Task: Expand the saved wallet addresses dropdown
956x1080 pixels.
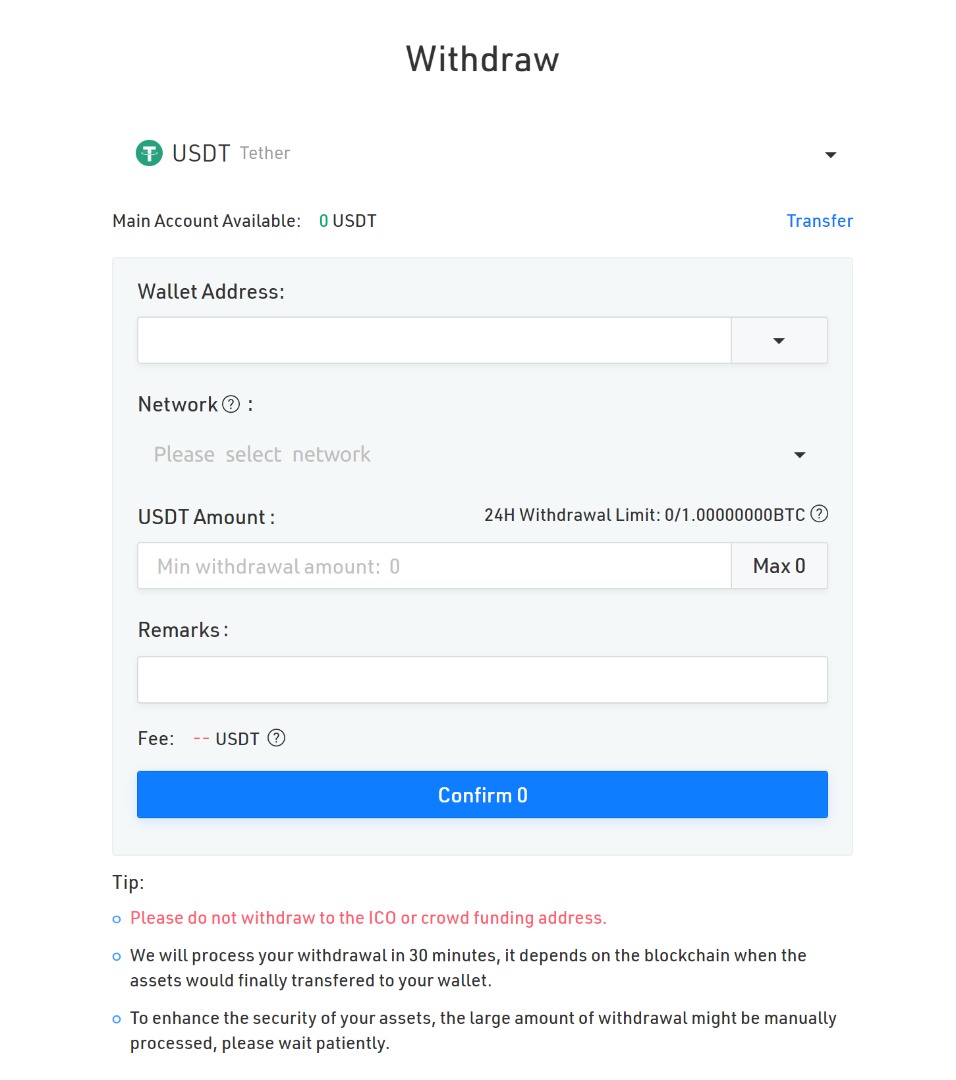Action: click(779, 341)
